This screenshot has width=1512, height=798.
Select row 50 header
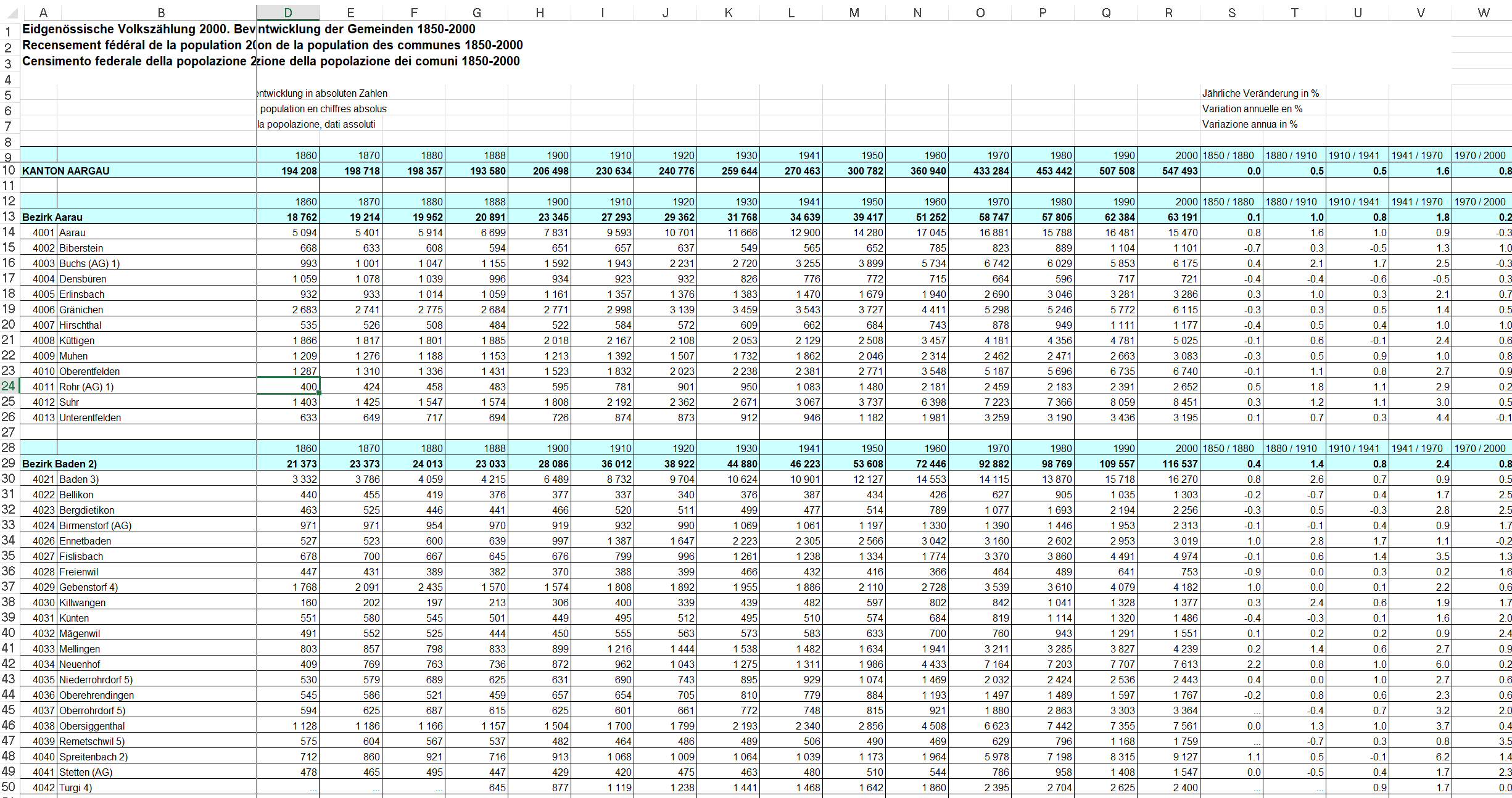tap(9, 787)
